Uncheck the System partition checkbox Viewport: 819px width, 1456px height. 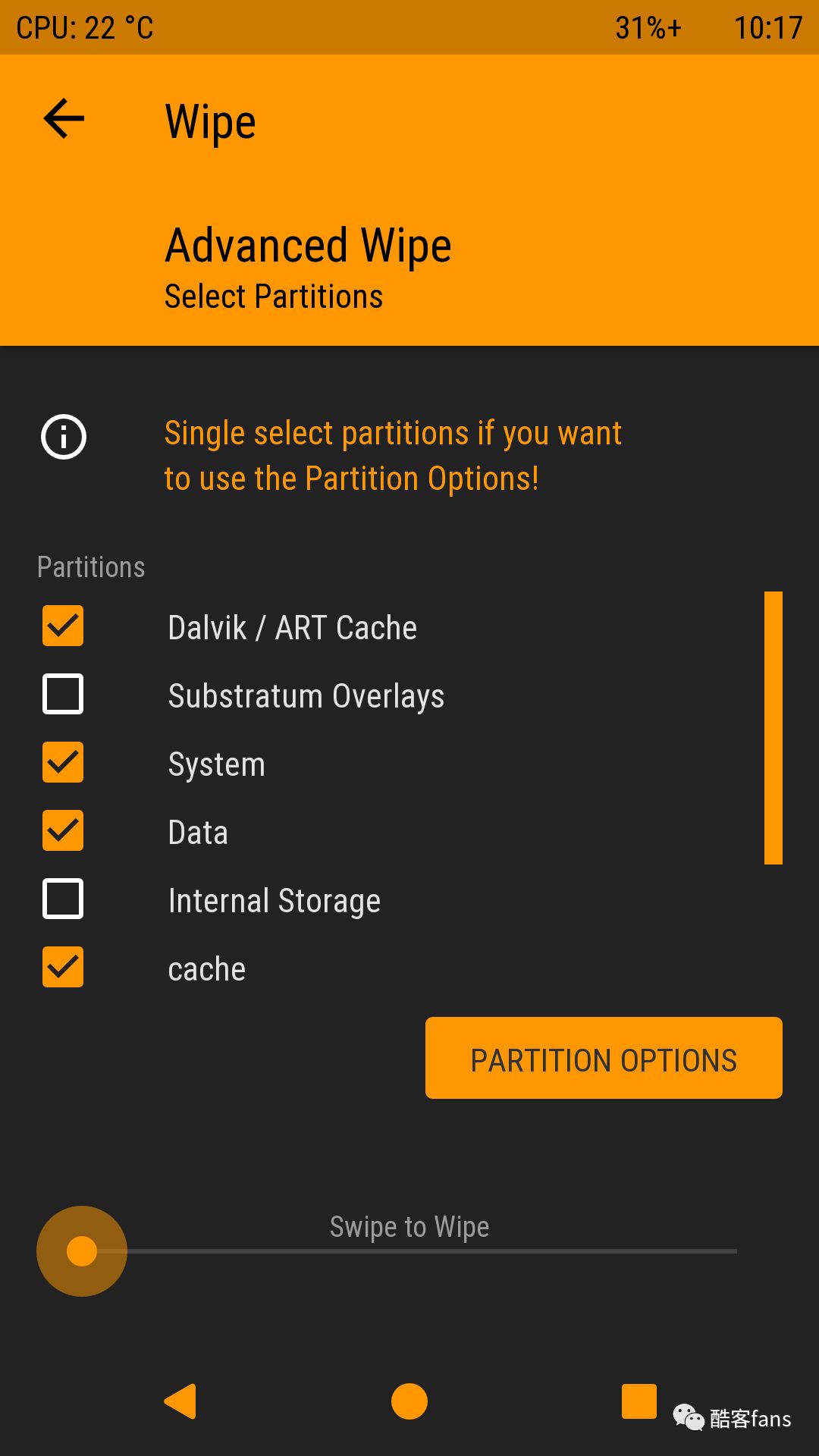point(63,762)
